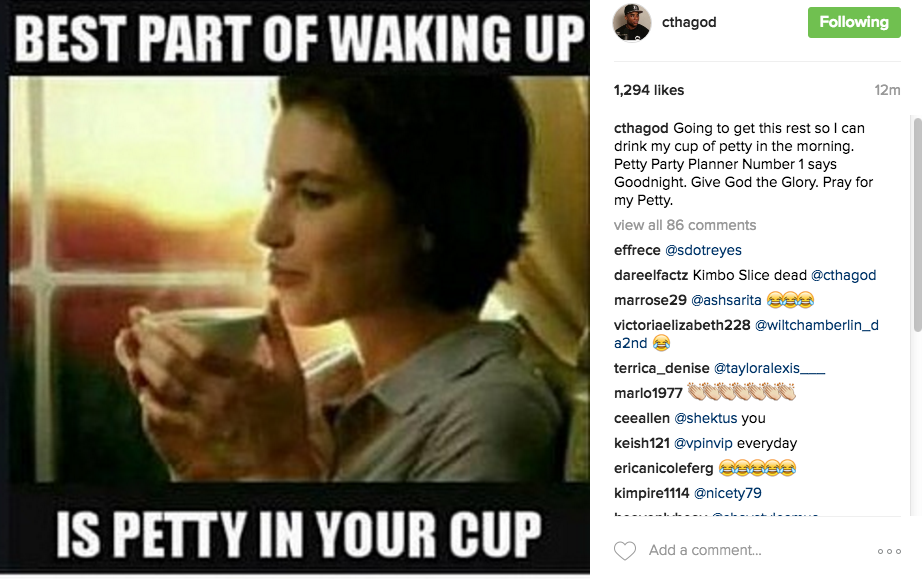
Task: Toggle the green Following button
Action: pyautogui.click(x=854, y=22)
